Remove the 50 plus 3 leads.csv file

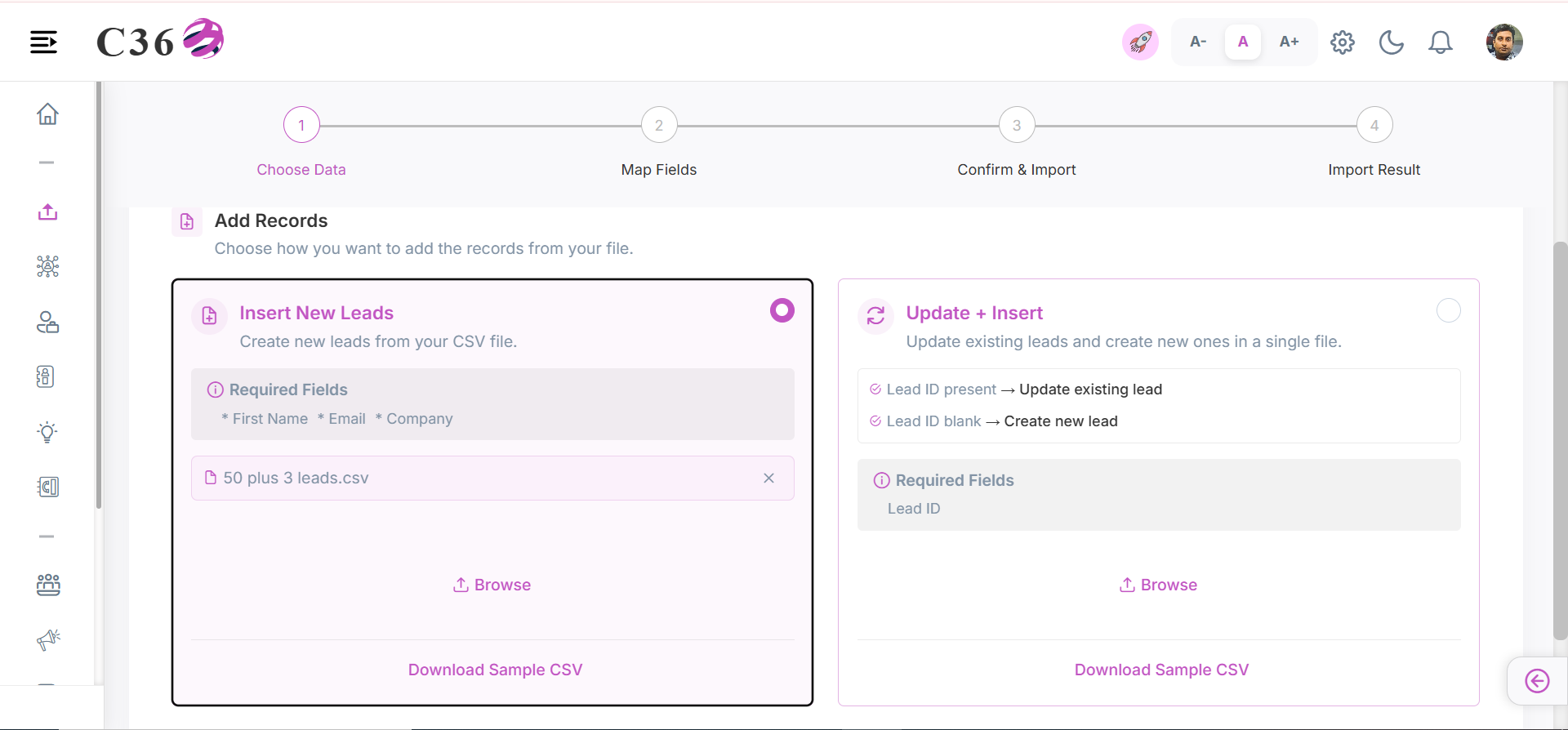coord(768,478)
